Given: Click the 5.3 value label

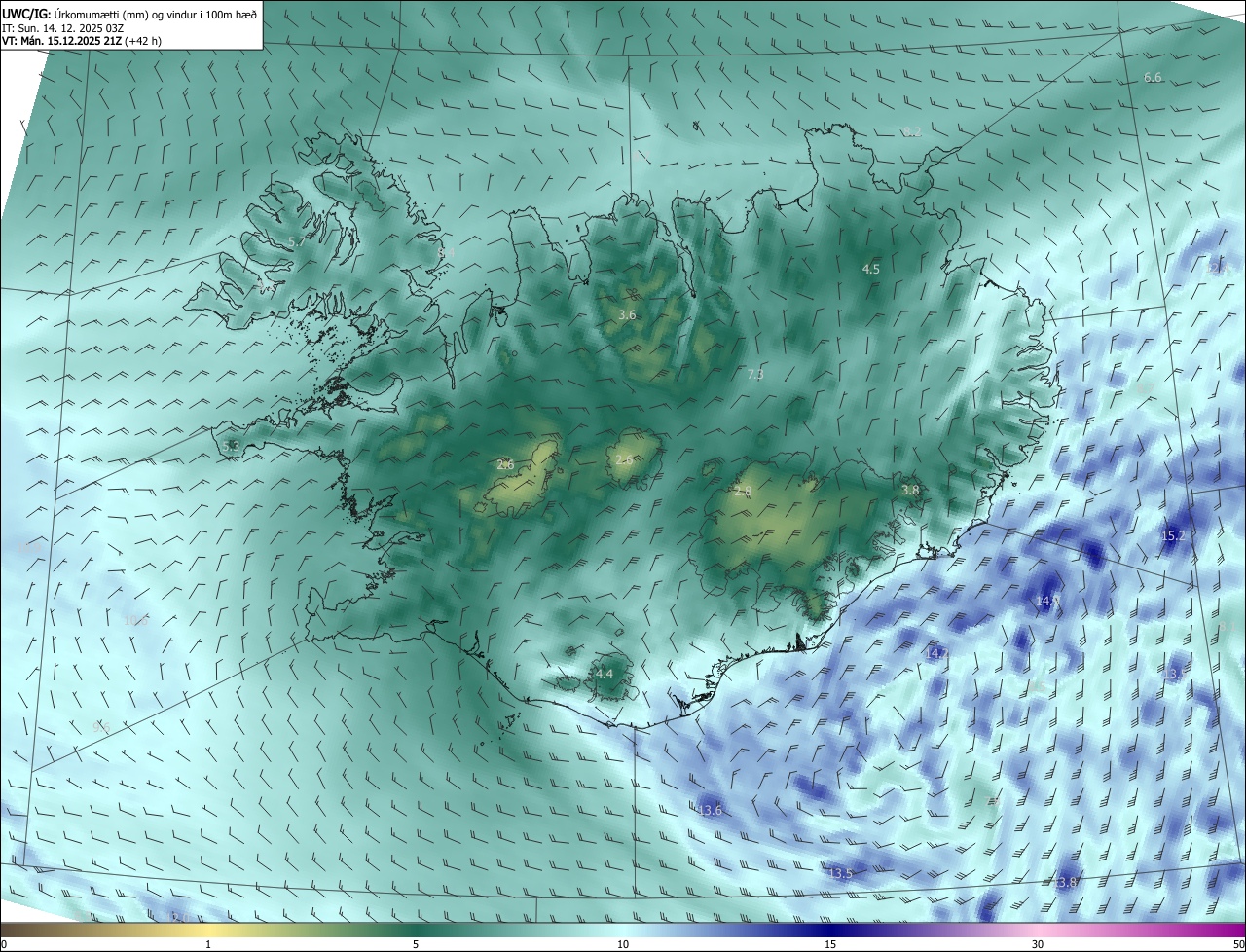Looking at the screenshot, I should point(231,446).
